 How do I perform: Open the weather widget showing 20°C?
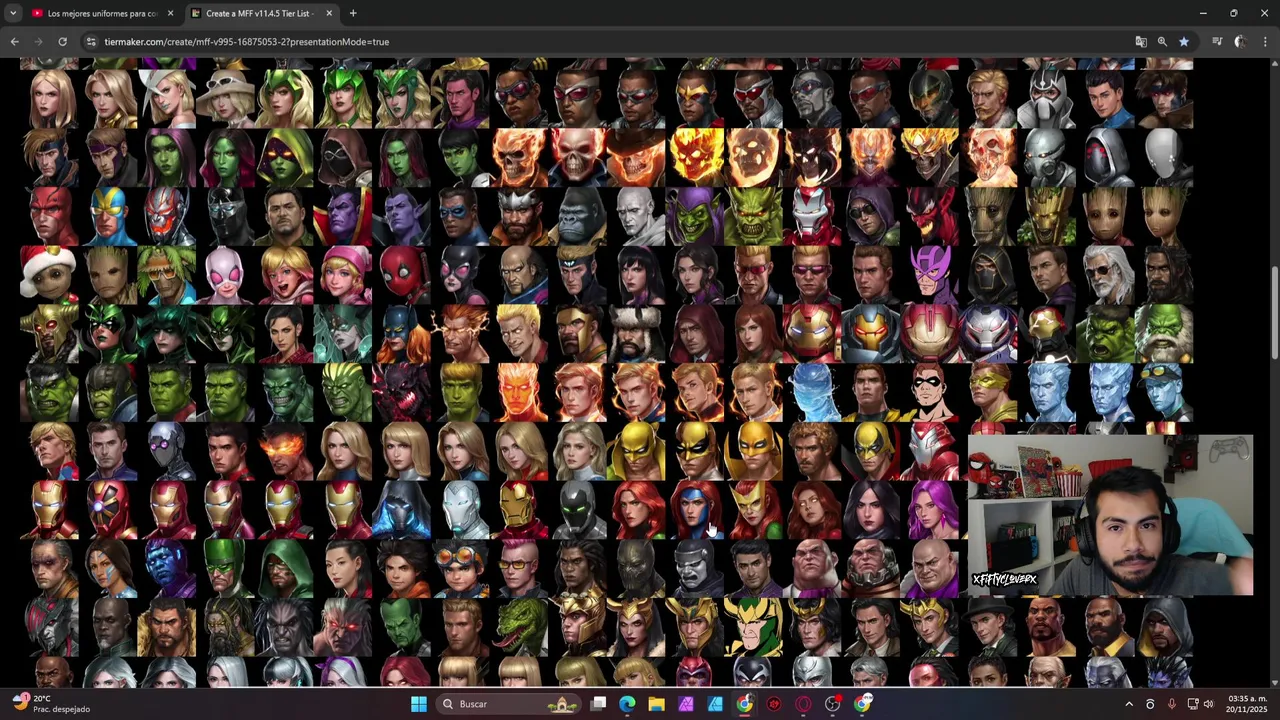tap(50, 704)
